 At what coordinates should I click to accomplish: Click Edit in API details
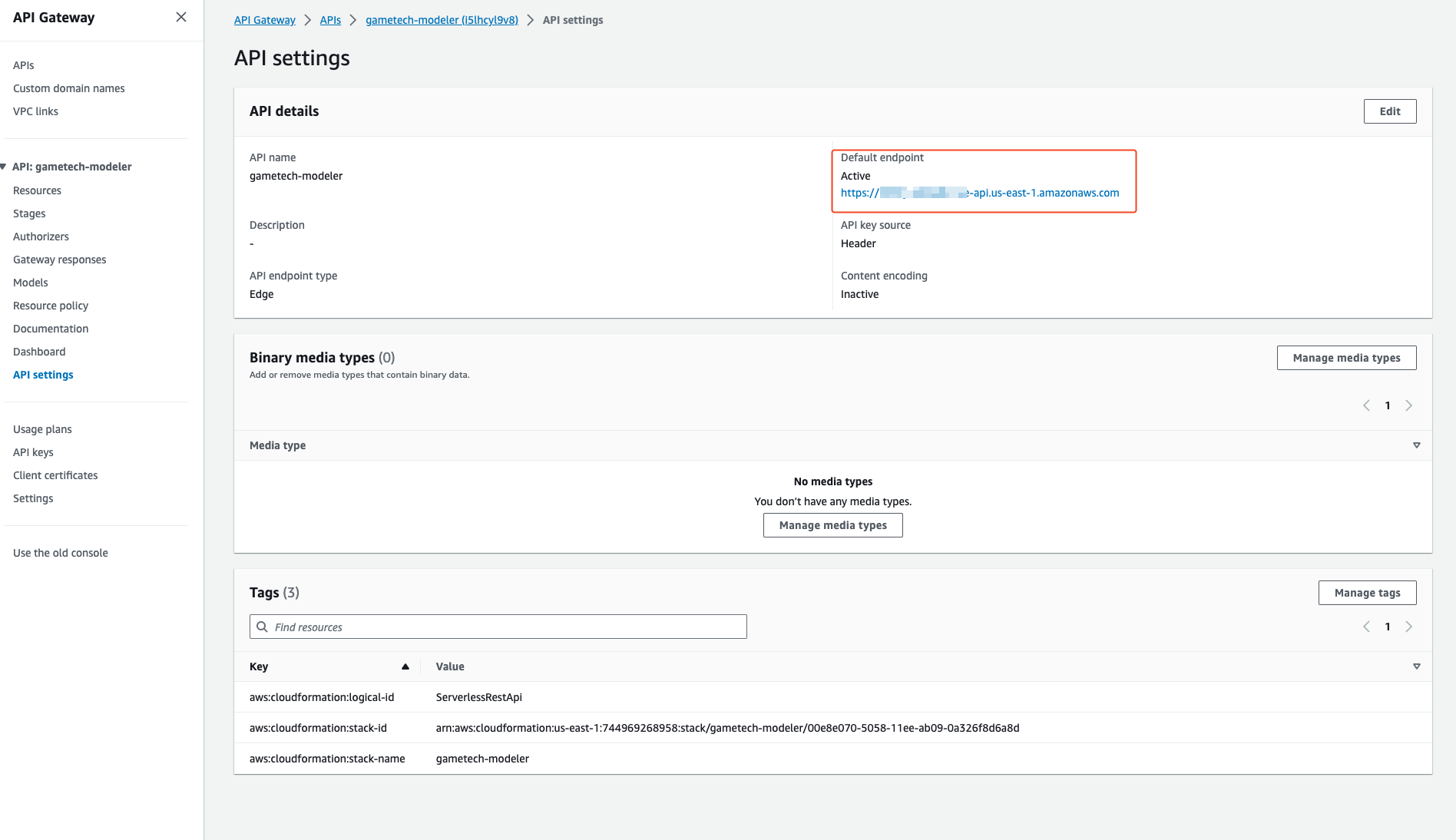click(1390, 111)
